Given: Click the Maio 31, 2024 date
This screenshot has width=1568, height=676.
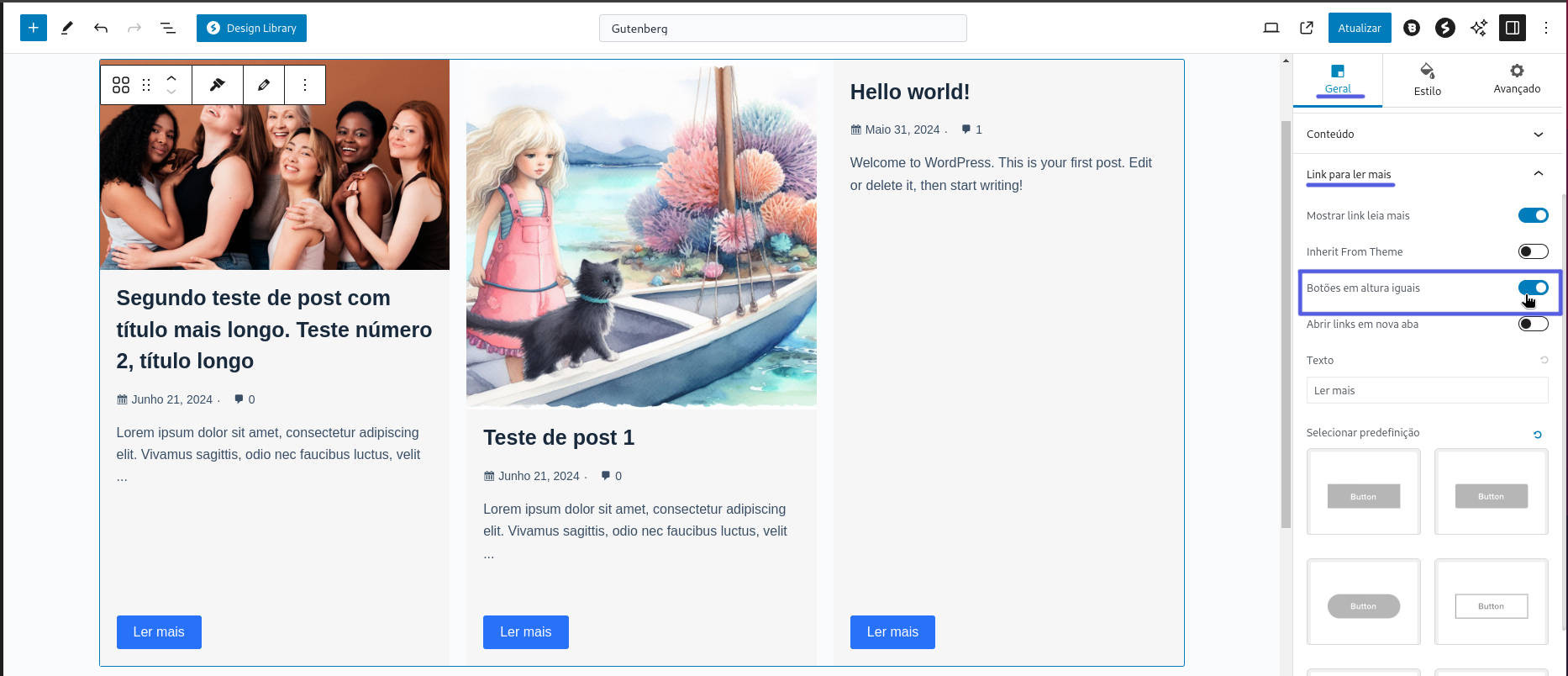Looking at the screenshot, I should 902,129.
